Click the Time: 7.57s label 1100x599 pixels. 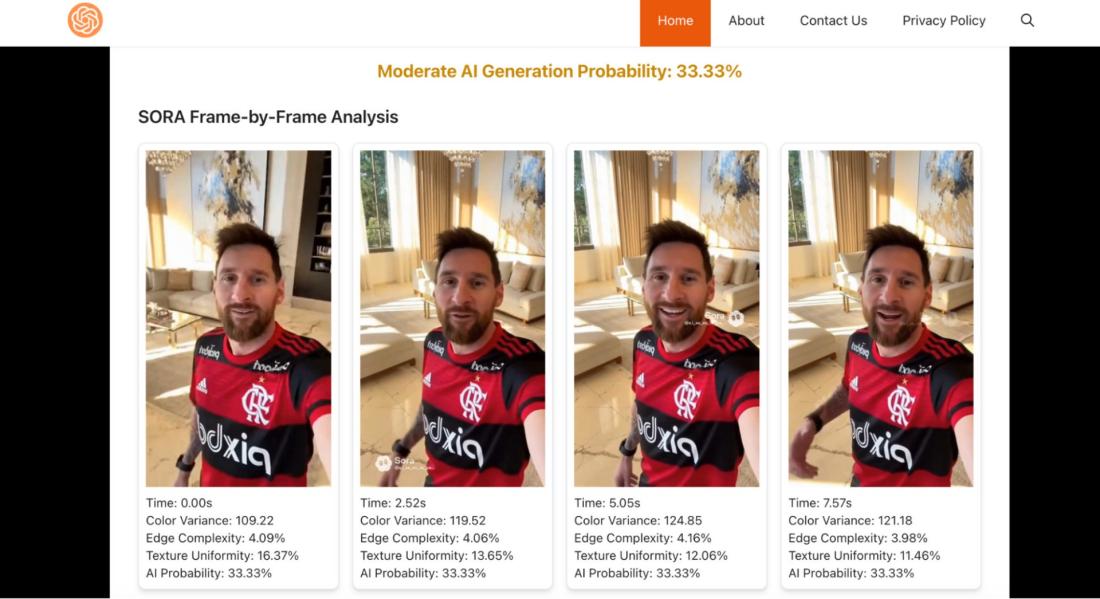[820, 503]
